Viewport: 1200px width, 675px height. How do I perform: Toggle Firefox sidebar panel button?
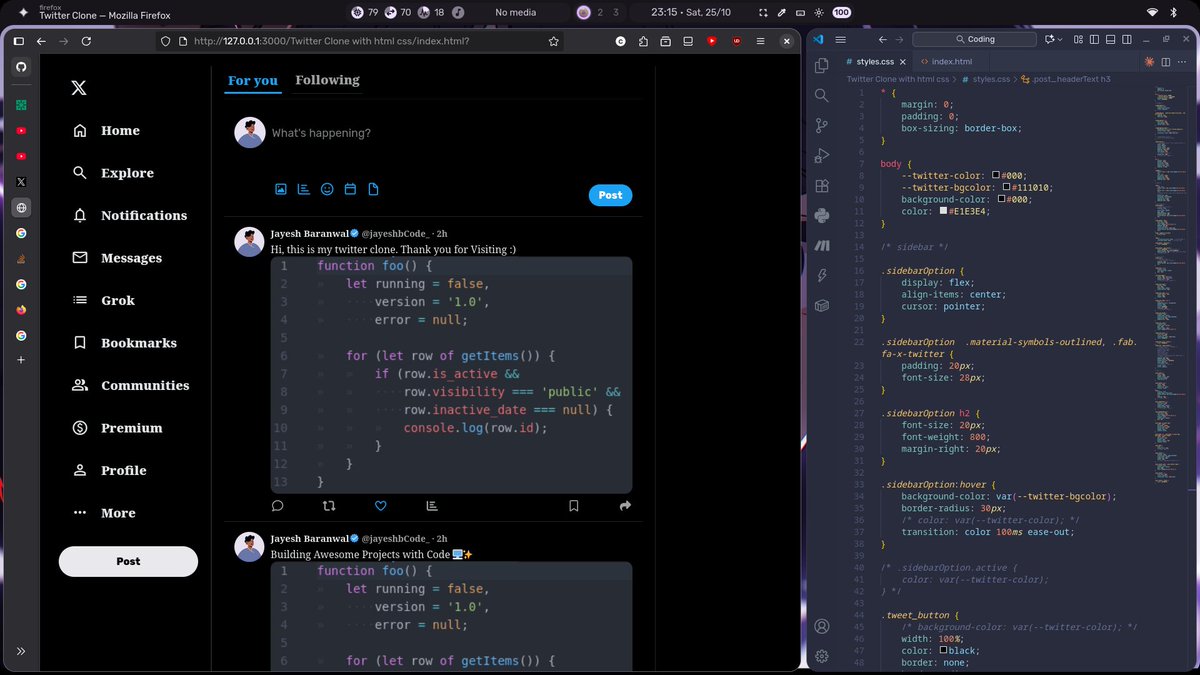point(18,41)
